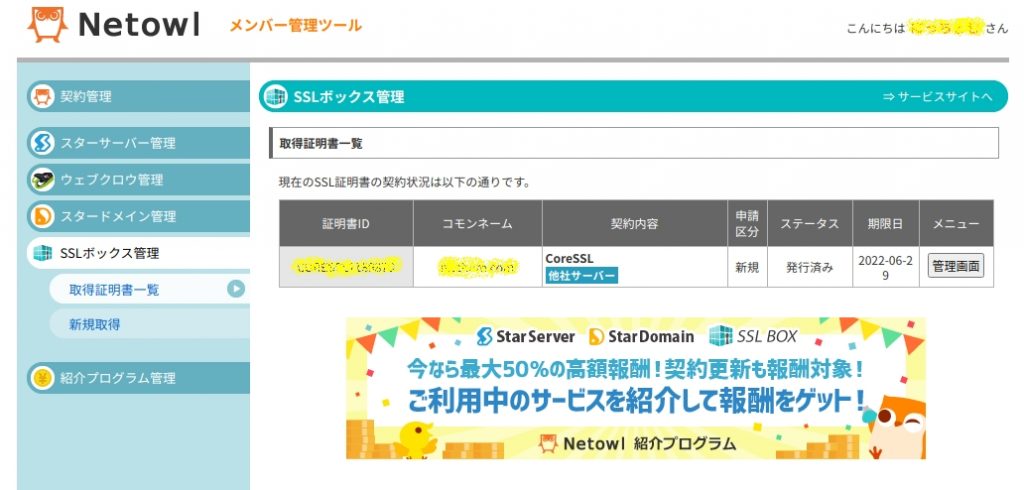The height and width of the screenshot is (490, 1024).
Task: Open ウェブクロウ管理 menu
Action: pyautogui.click(x=138, y=180)
